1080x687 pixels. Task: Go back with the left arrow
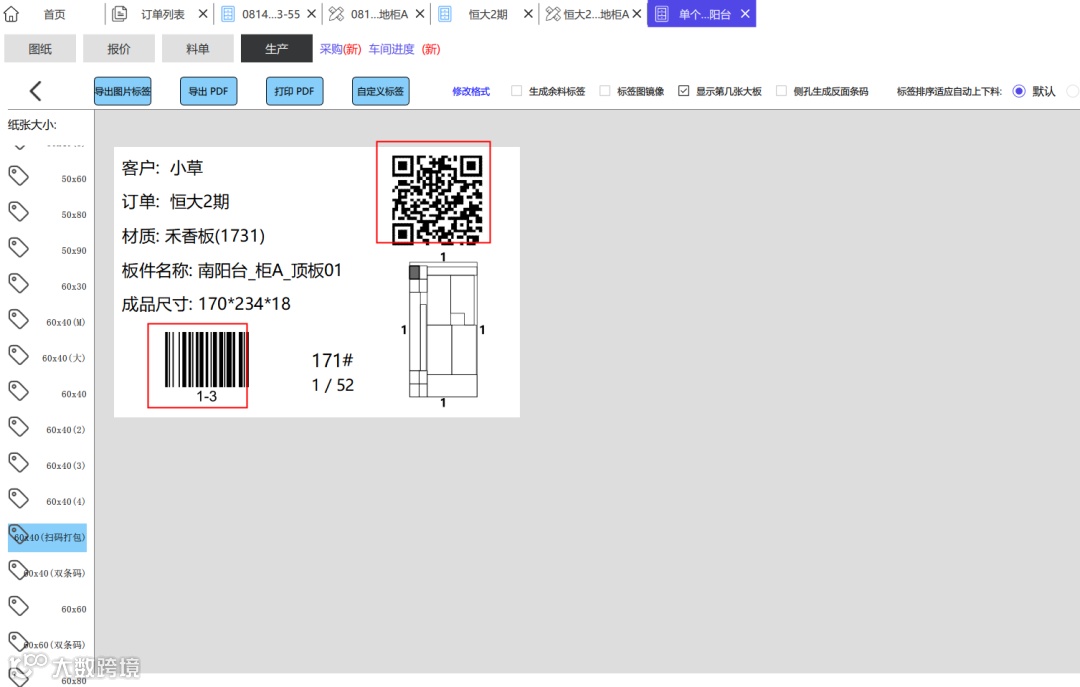[36, 91]
